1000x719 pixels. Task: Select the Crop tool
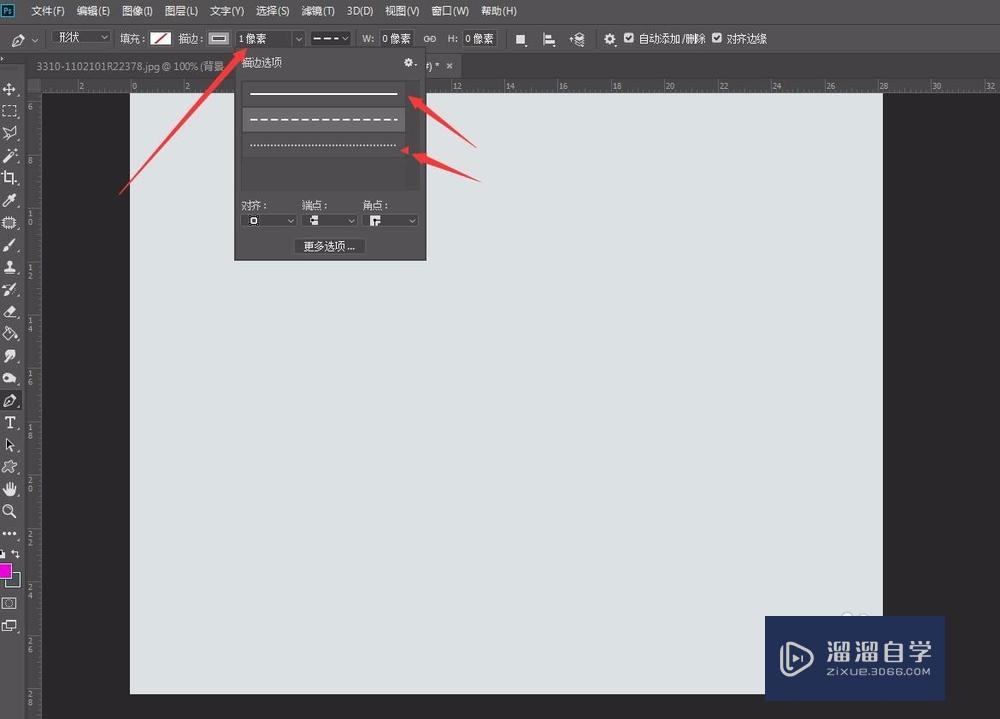(x=10, y=178)
